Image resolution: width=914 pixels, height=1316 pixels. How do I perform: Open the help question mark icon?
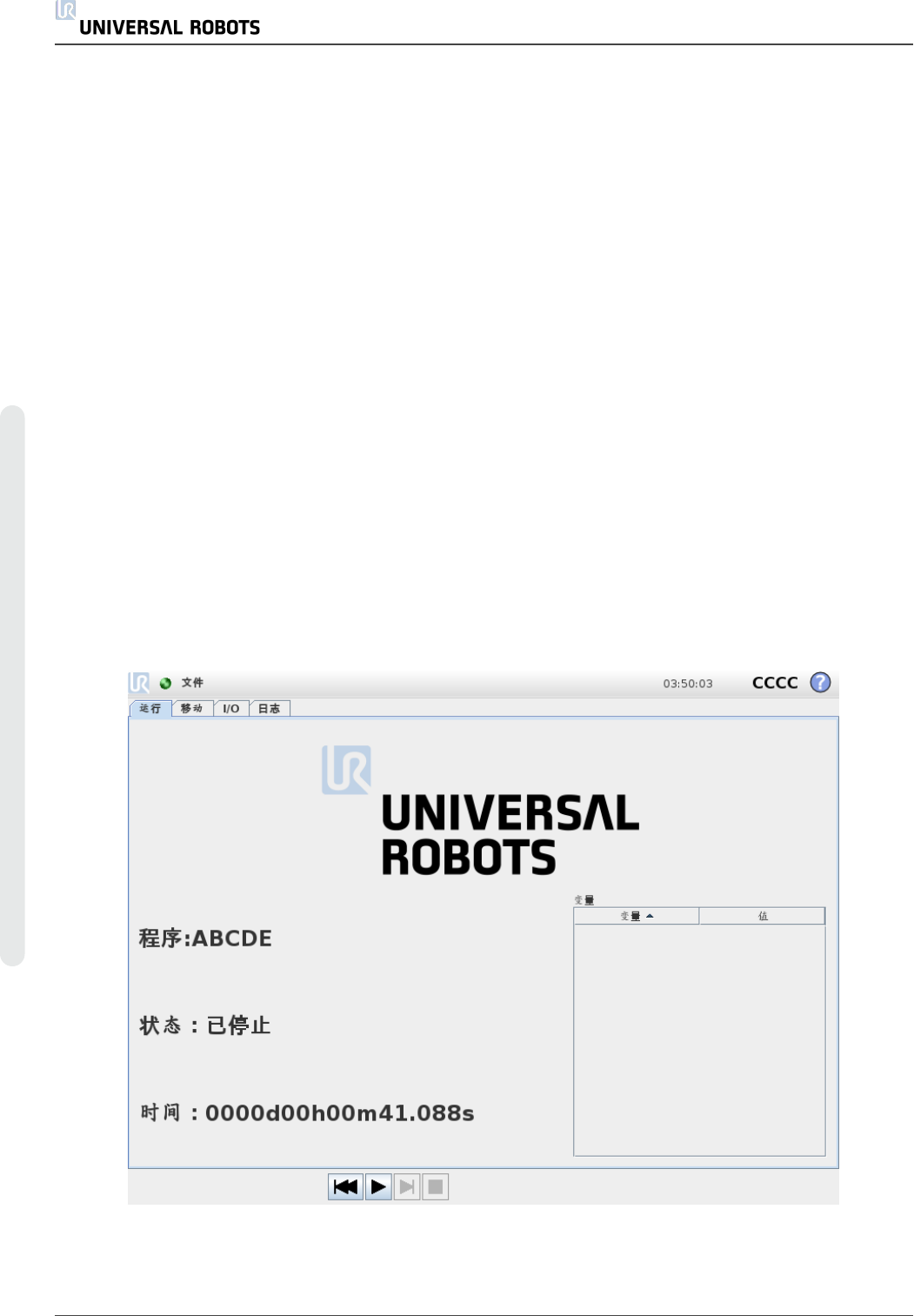click(x=820, y=683)
